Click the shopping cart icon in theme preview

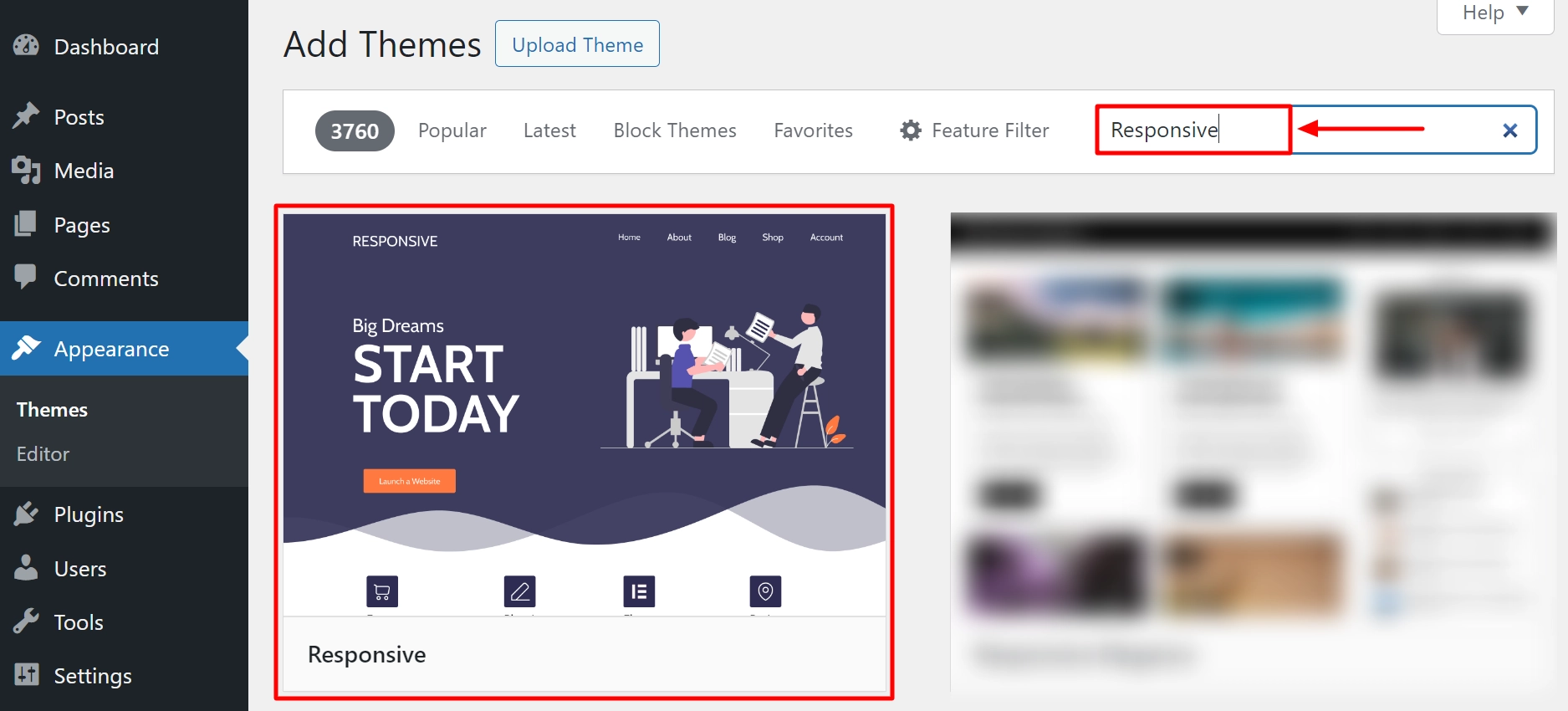[382, 591]
